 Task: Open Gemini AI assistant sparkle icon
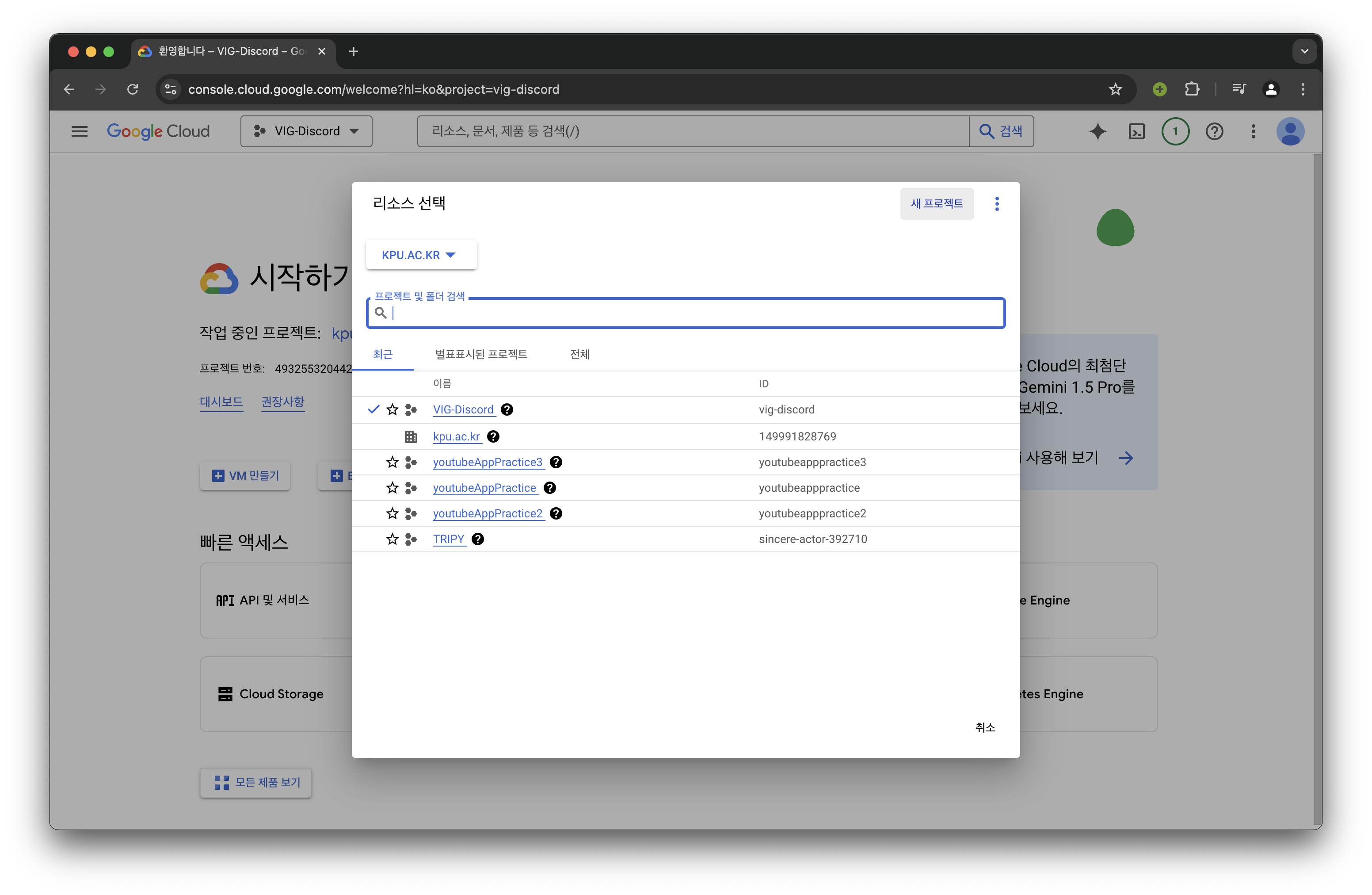point(1098,131)
